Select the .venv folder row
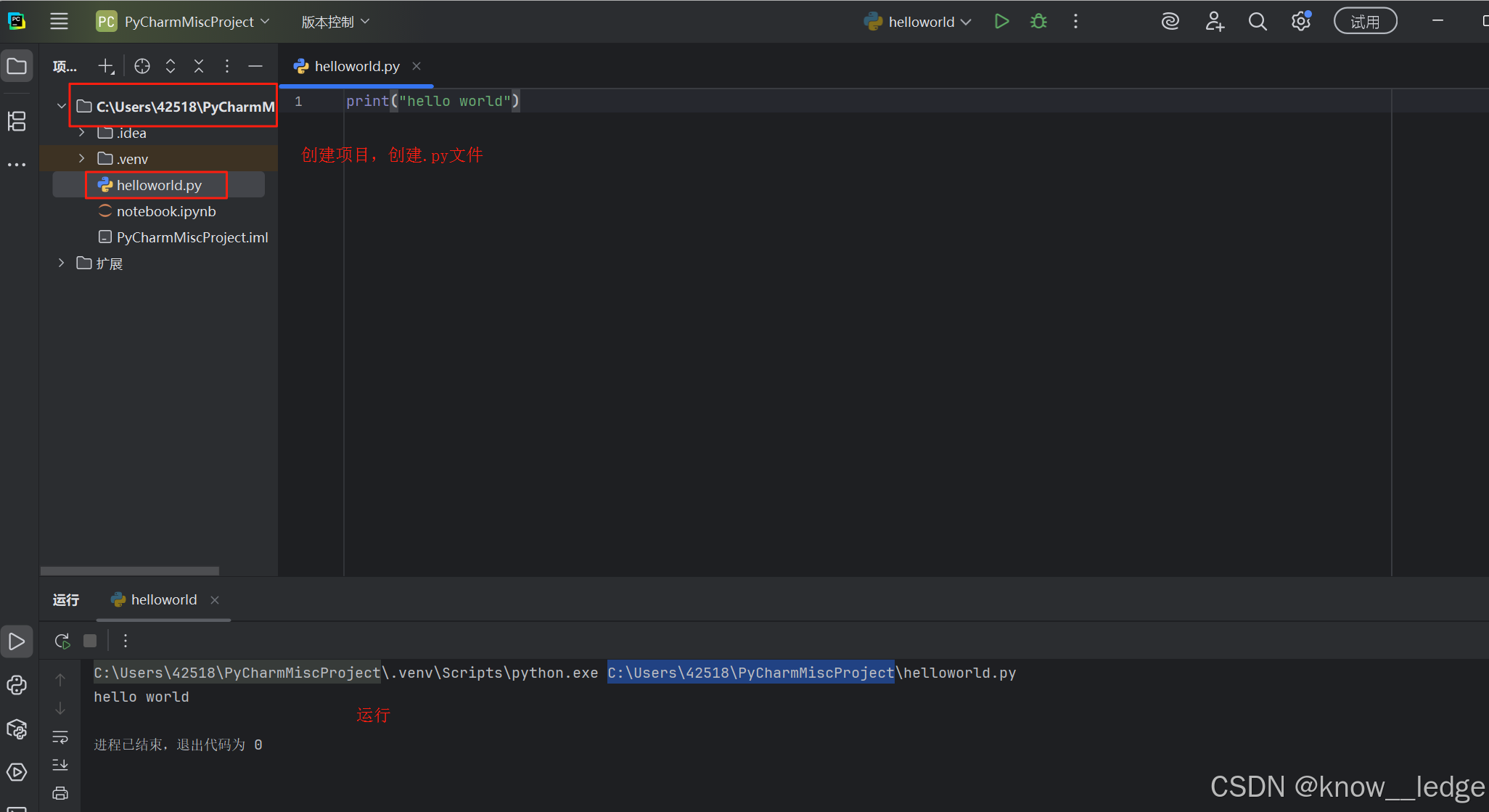 (159, 159)
